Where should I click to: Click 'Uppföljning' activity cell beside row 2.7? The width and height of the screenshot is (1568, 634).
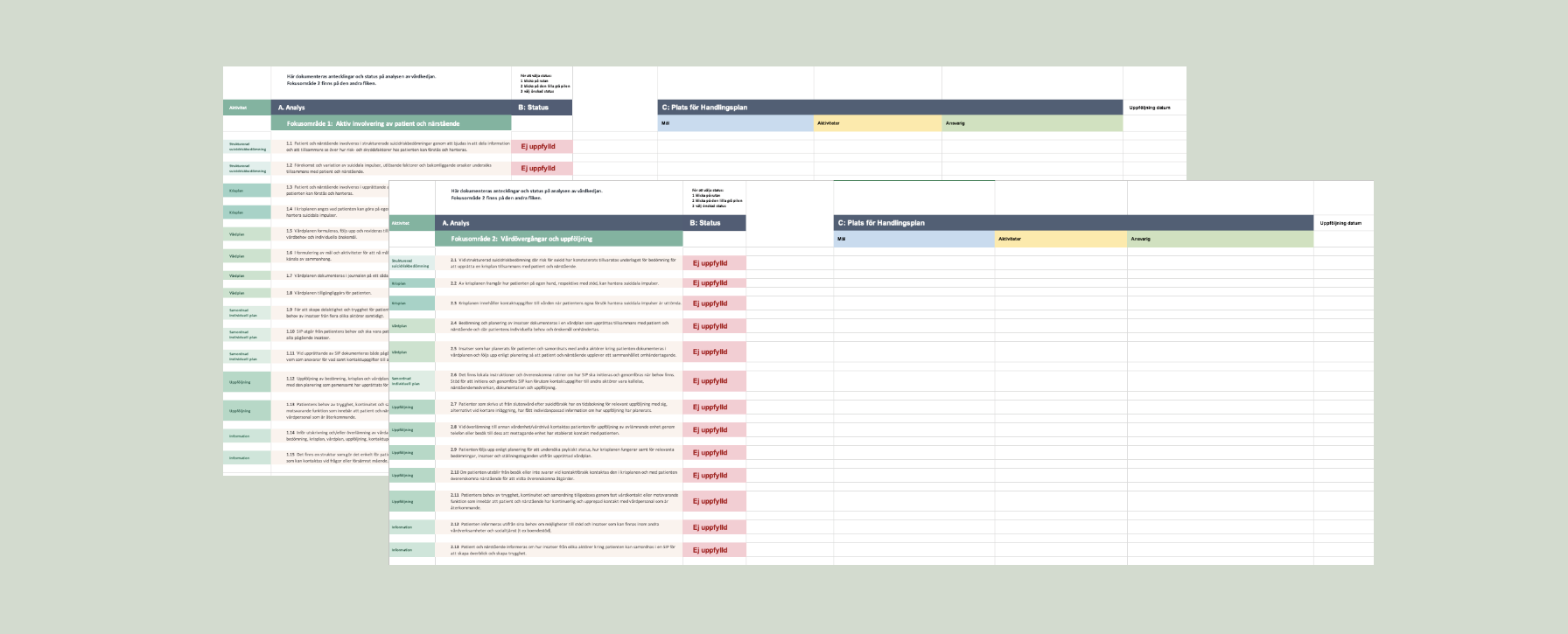[412, 407]
